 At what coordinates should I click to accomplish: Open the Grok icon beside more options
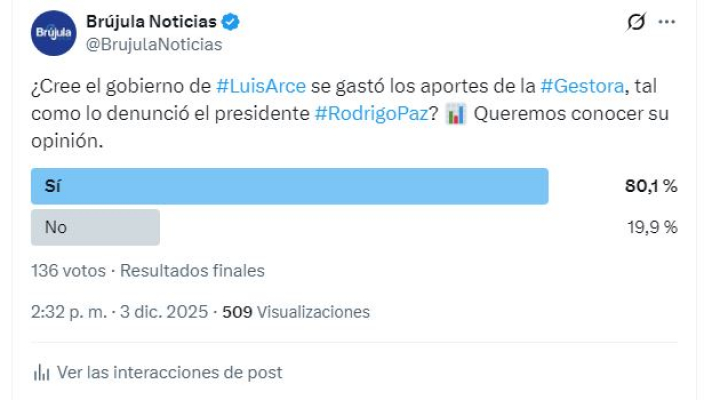635,22
